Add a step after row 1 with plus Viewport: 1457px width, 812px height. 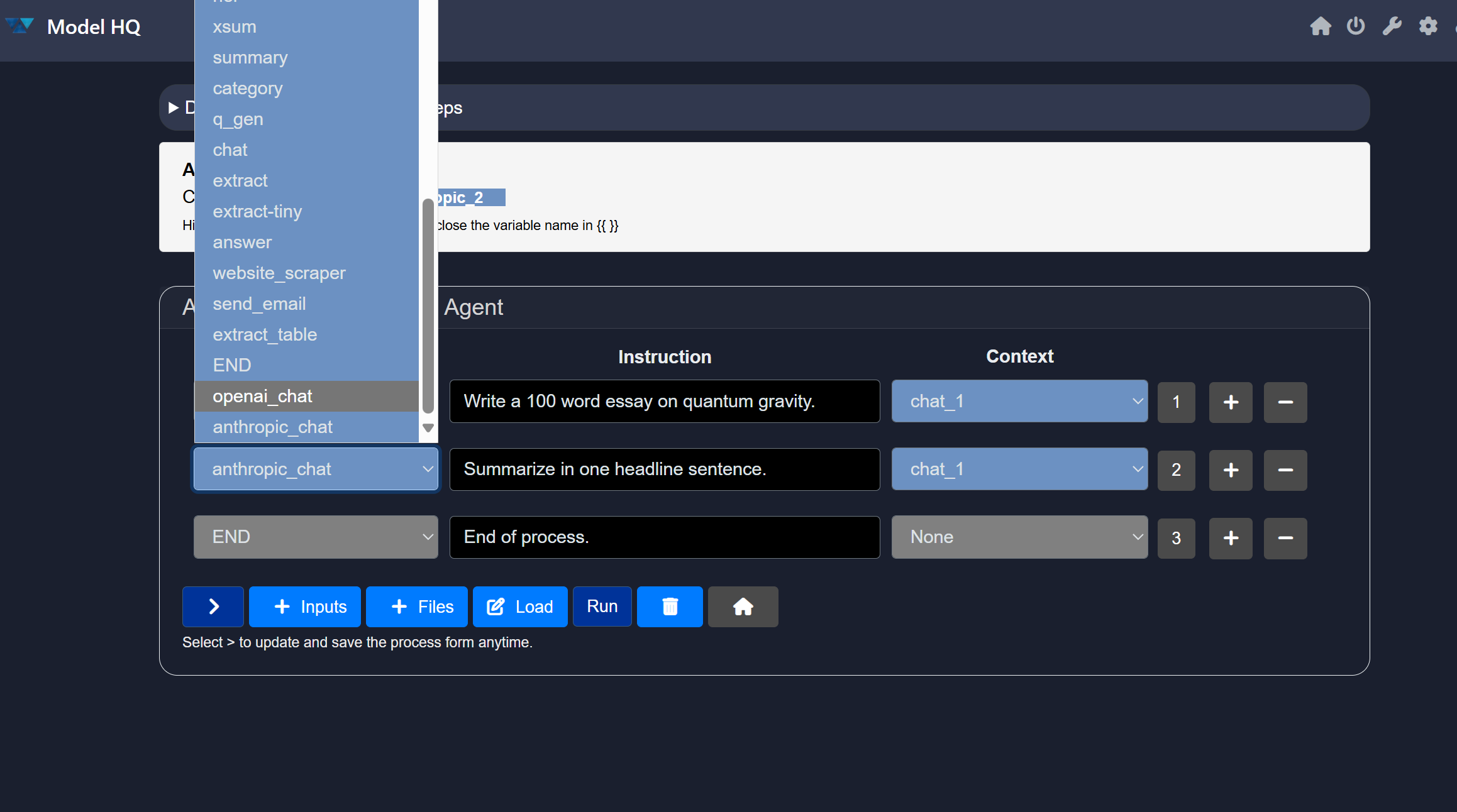(1231, 402)
